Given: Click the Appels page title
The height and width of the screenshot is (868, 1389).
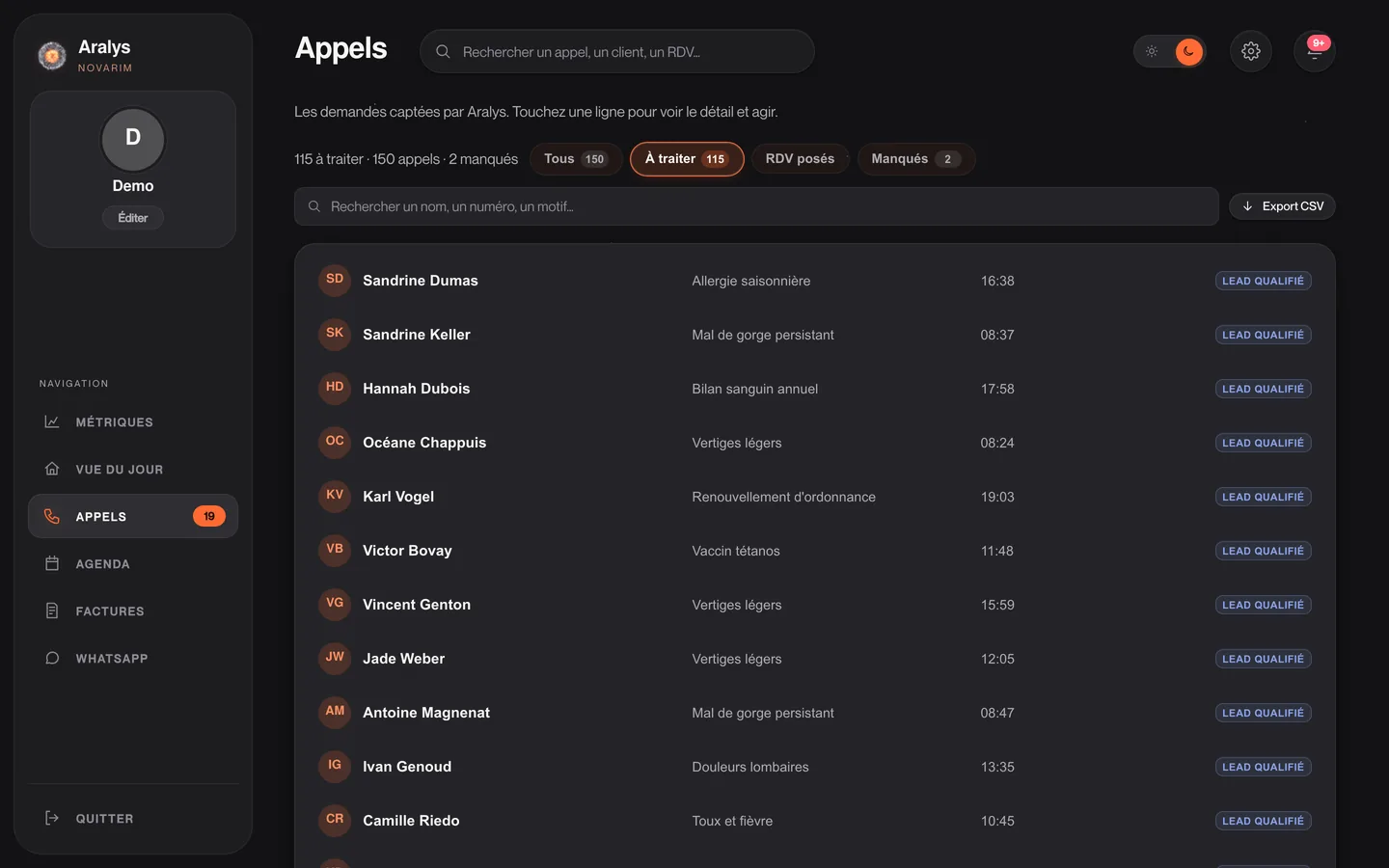Looking at the screenshot, I should click(x=341, y=49).
